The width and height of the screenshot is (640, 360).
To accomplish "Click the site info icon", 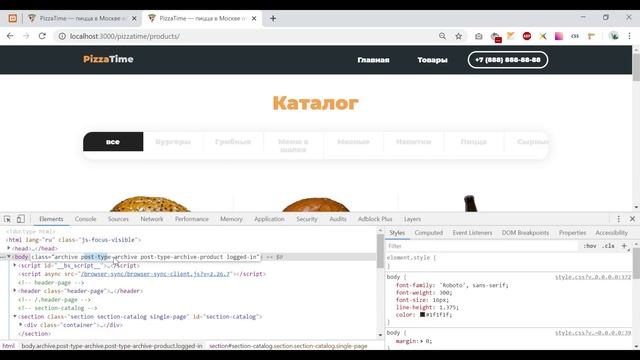I will 62,36.
